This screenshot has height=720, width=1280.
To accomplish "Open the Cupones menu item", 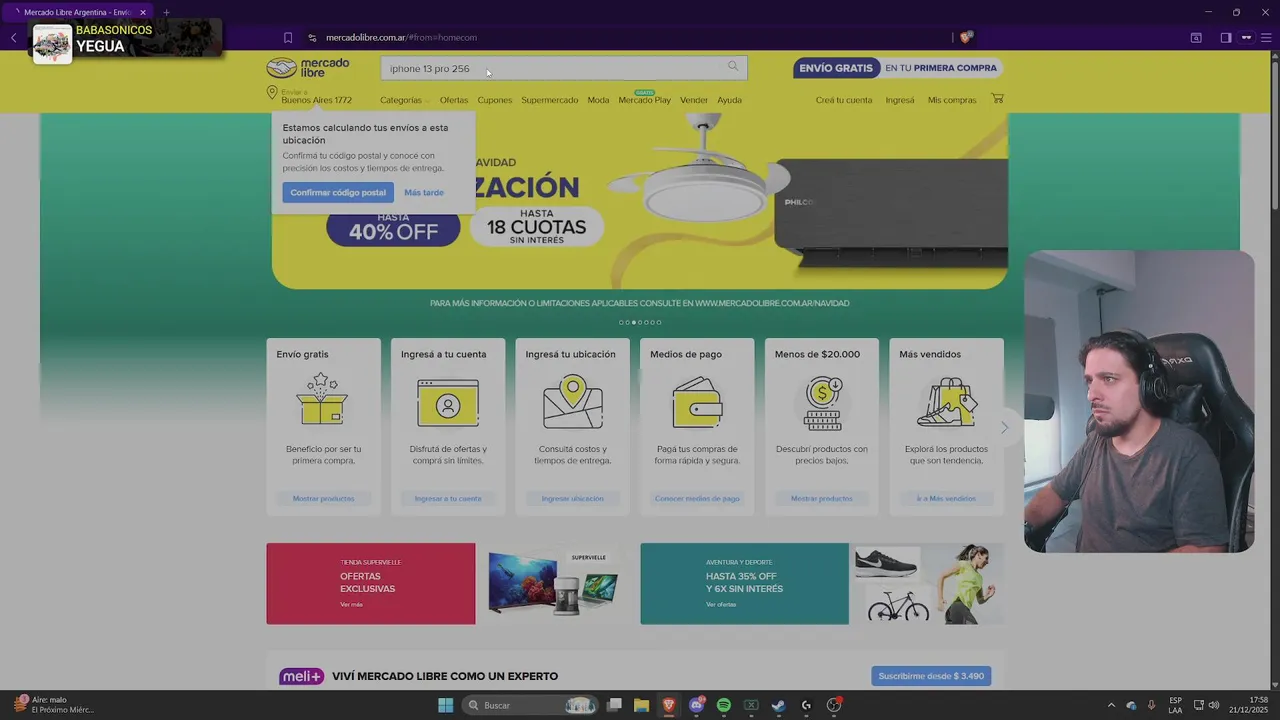I will (494, 100).
